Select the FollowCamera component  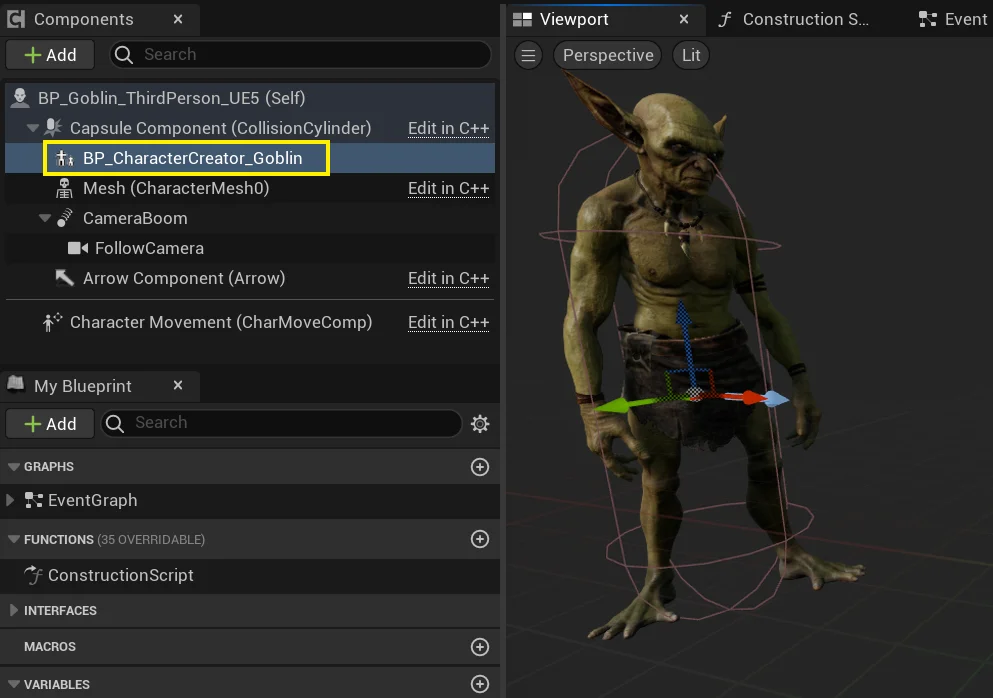[148, 248]
